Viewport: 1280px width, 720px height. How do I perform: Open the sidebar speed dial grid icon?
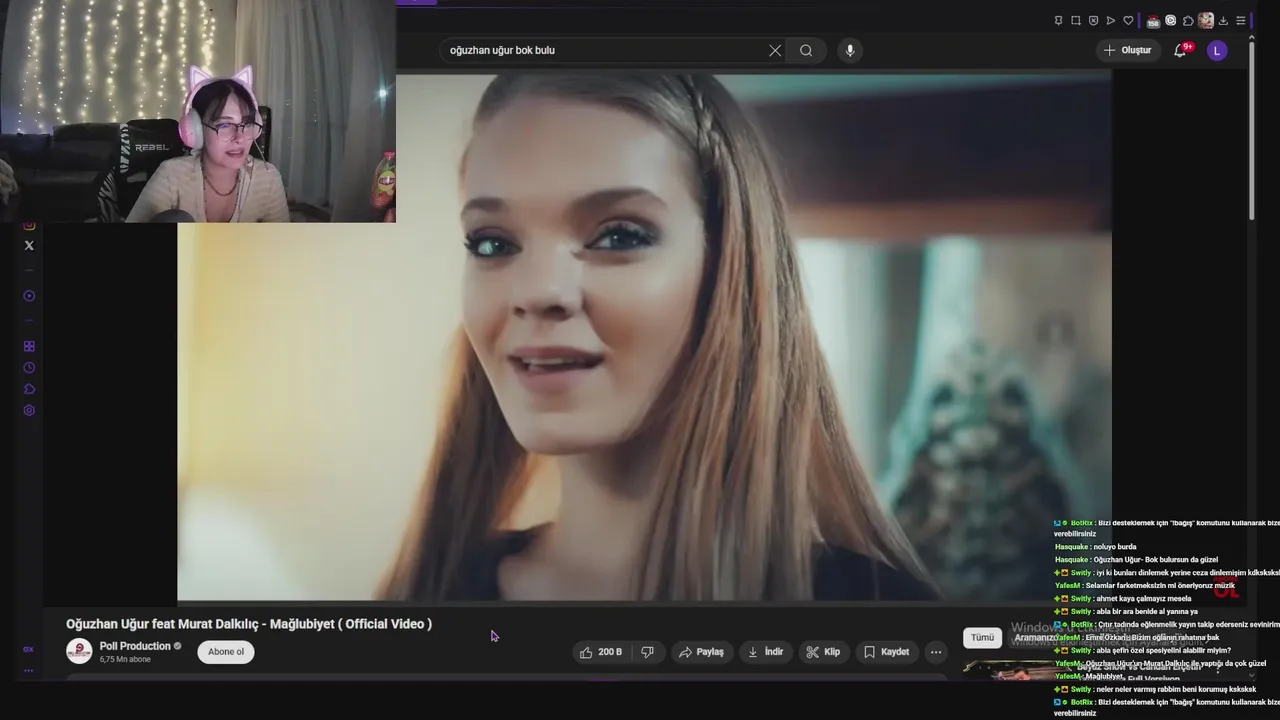pos(29,346)
